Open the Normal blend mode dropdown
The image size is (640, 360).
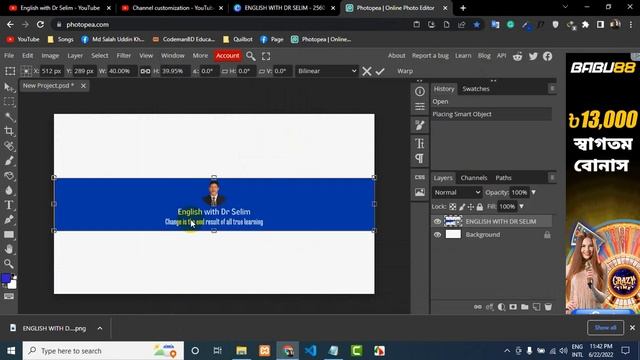(457, 192)
